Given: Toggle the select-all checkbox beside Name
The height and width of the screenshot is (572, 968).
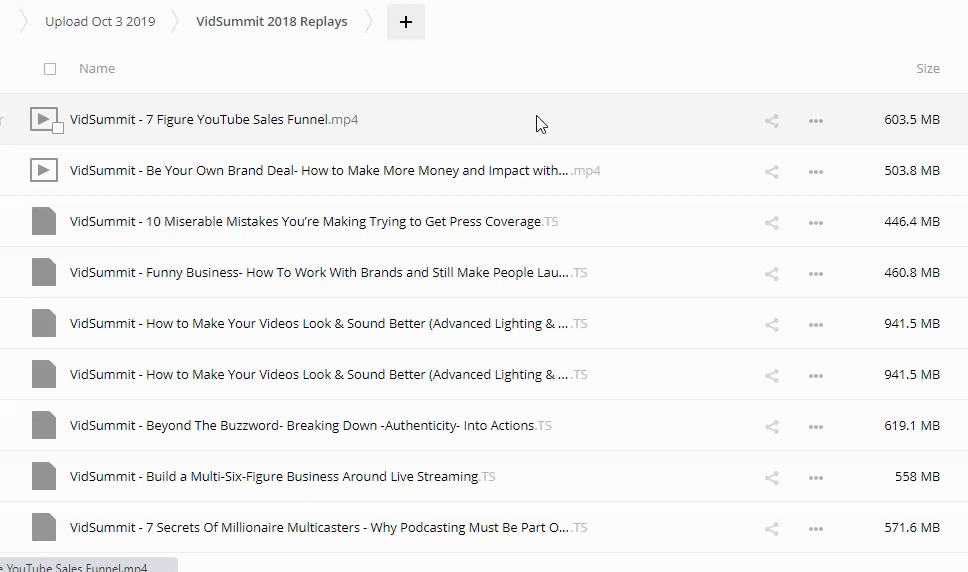Looking at the screenshot, I should [x=50, y=69].
